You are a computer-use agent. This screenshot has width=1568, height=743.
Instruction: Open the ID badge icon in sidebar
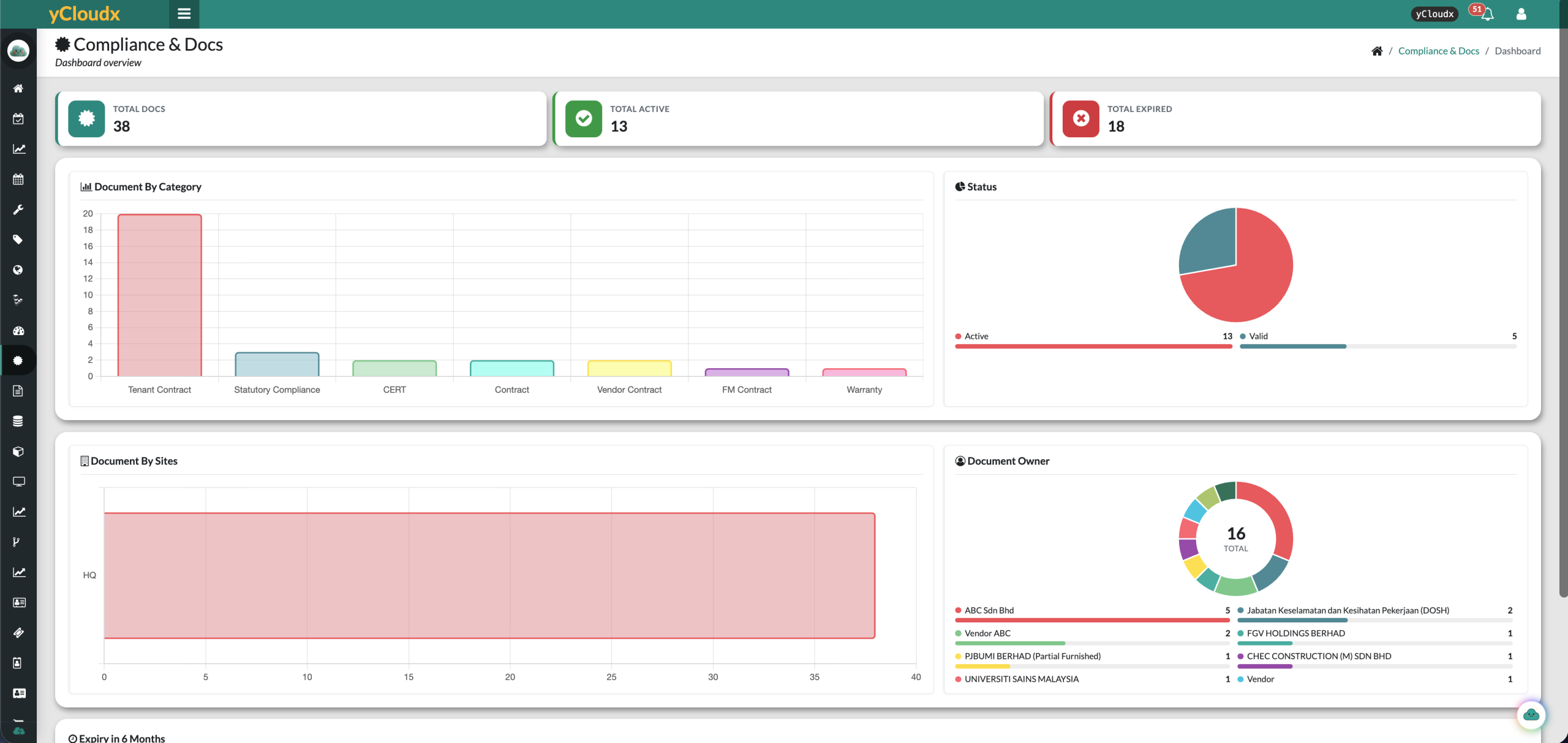[x=18, y=663]
